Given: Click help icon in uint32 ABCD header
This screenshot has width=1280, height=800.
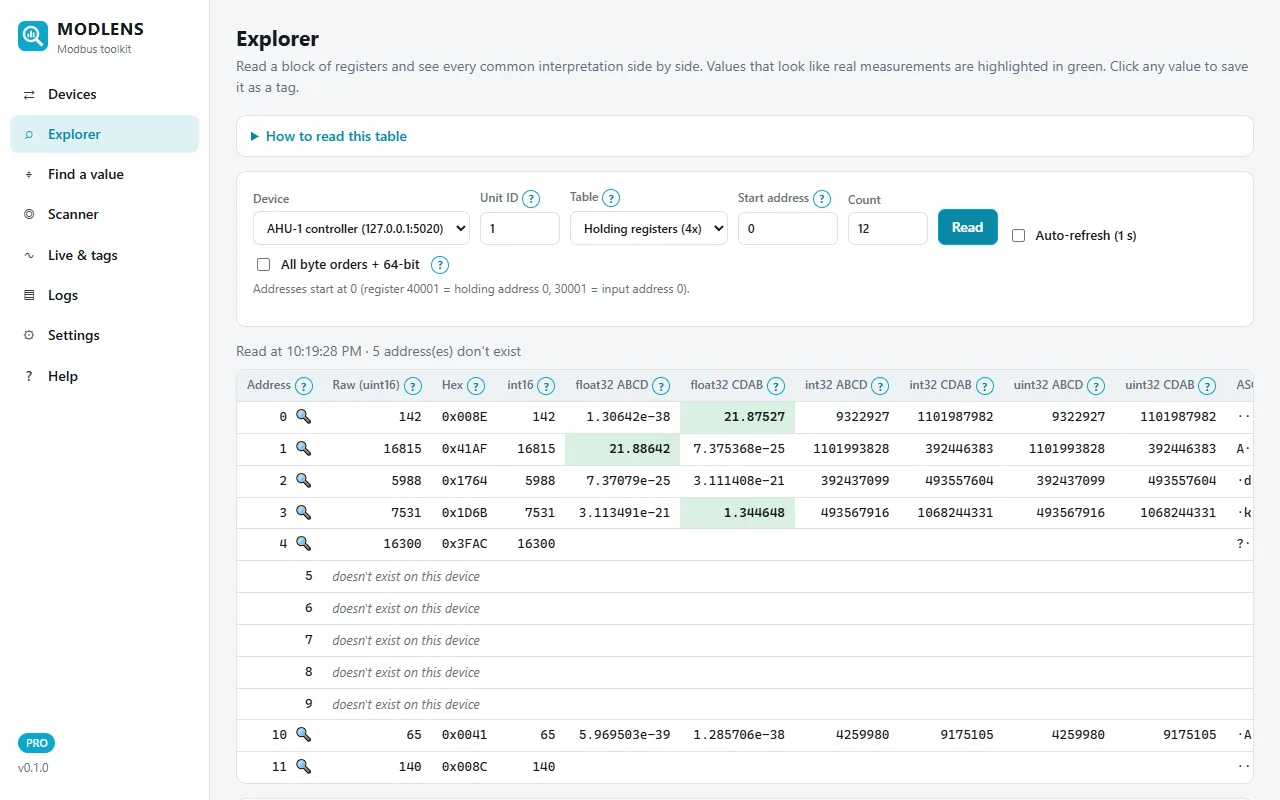Looking at the screenshot, I should (x=1096, y=386).
